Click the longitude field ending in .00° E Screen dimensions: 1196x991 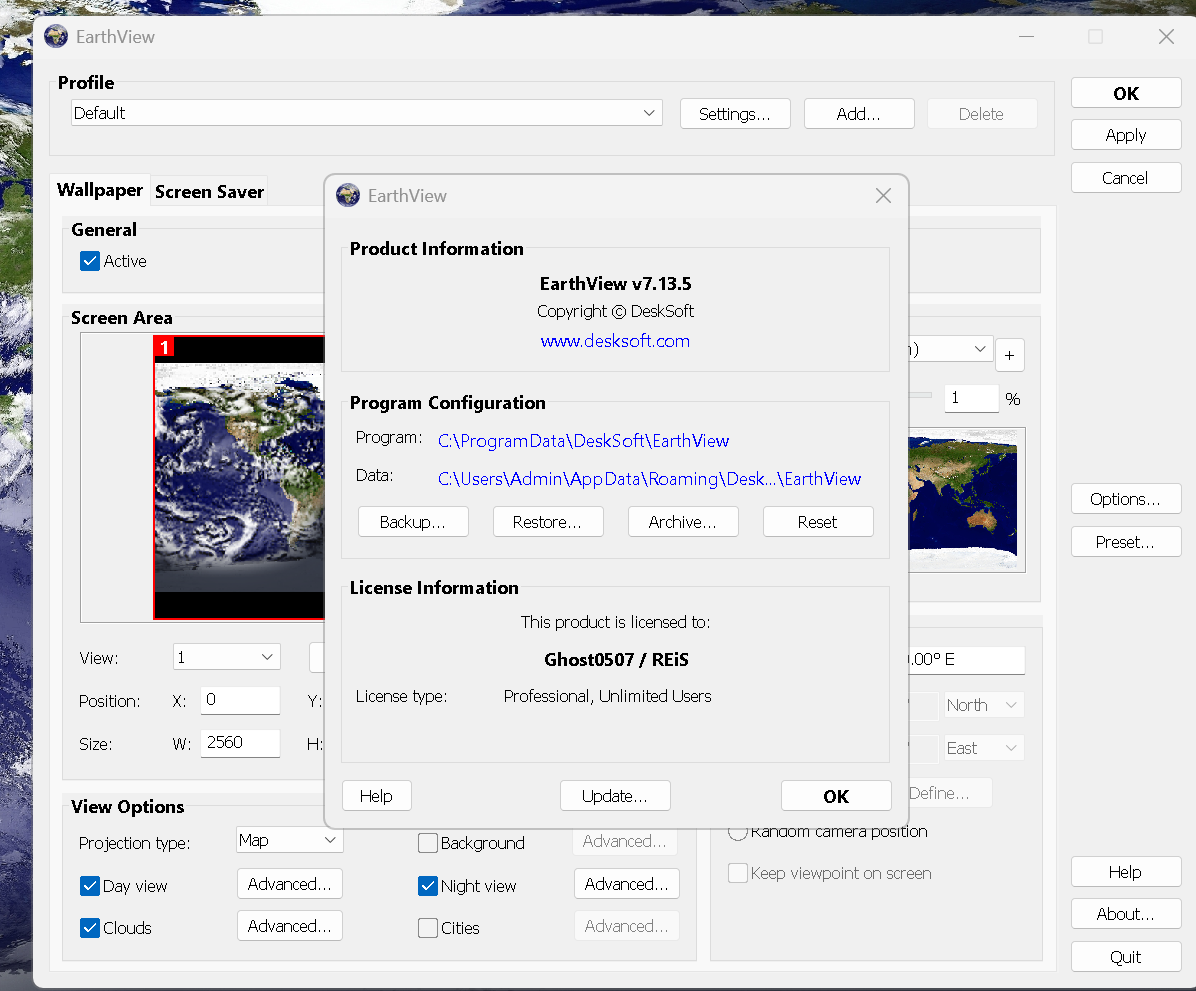coord(966,659)
